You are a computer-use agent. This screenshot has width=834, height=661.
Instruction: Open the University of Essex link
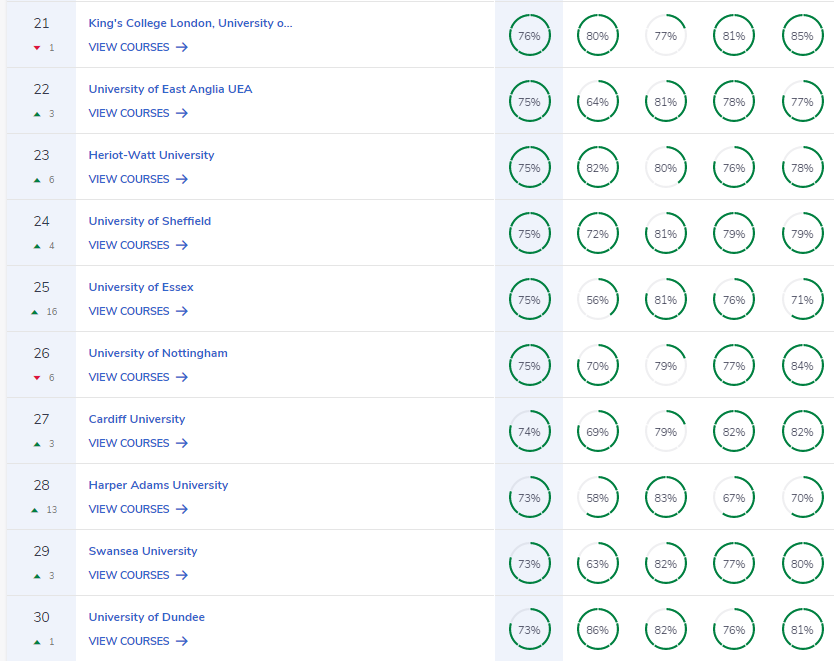(x=141, y=287)
